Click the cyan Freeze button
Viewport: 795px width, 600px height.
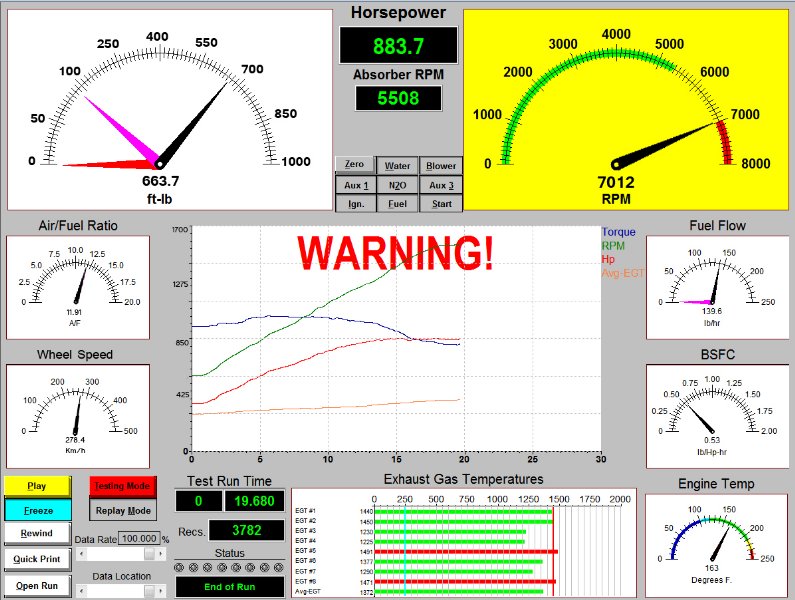click(38, 510)
